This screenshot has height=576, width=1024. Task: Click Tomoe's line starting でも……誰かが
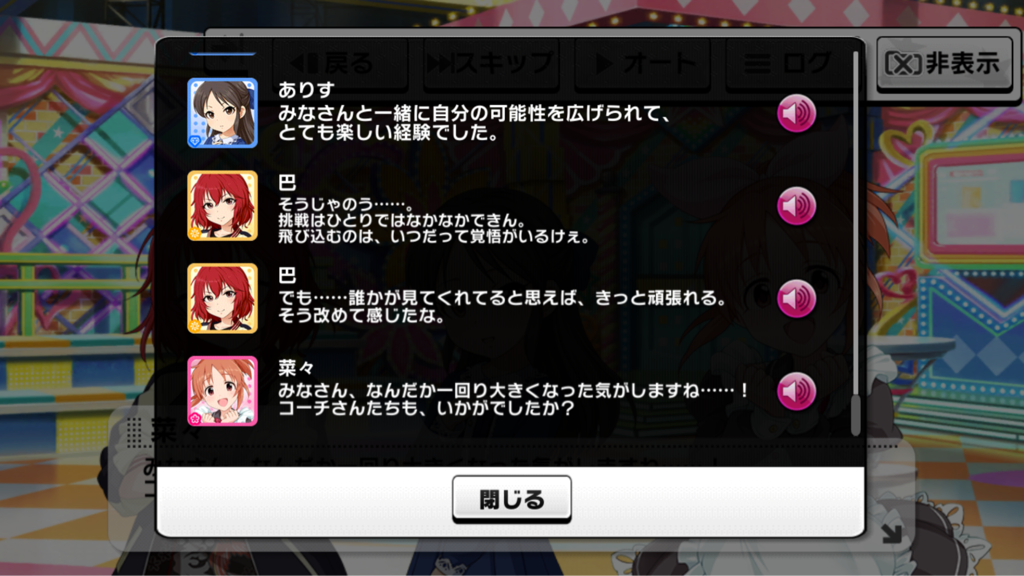[x=502, y=307]
